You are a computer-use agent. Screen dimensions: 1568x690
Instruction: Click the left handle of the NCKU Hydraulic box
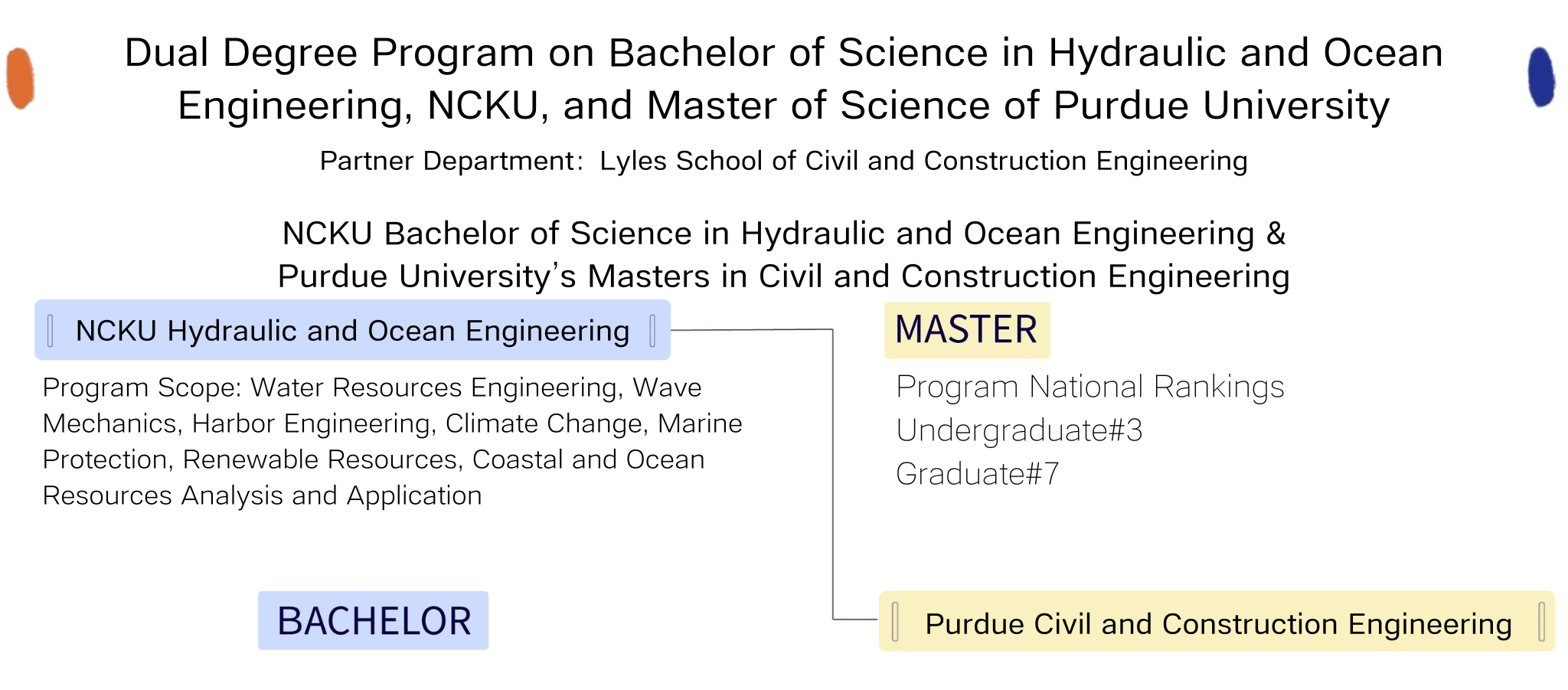[x=51, y=331]
